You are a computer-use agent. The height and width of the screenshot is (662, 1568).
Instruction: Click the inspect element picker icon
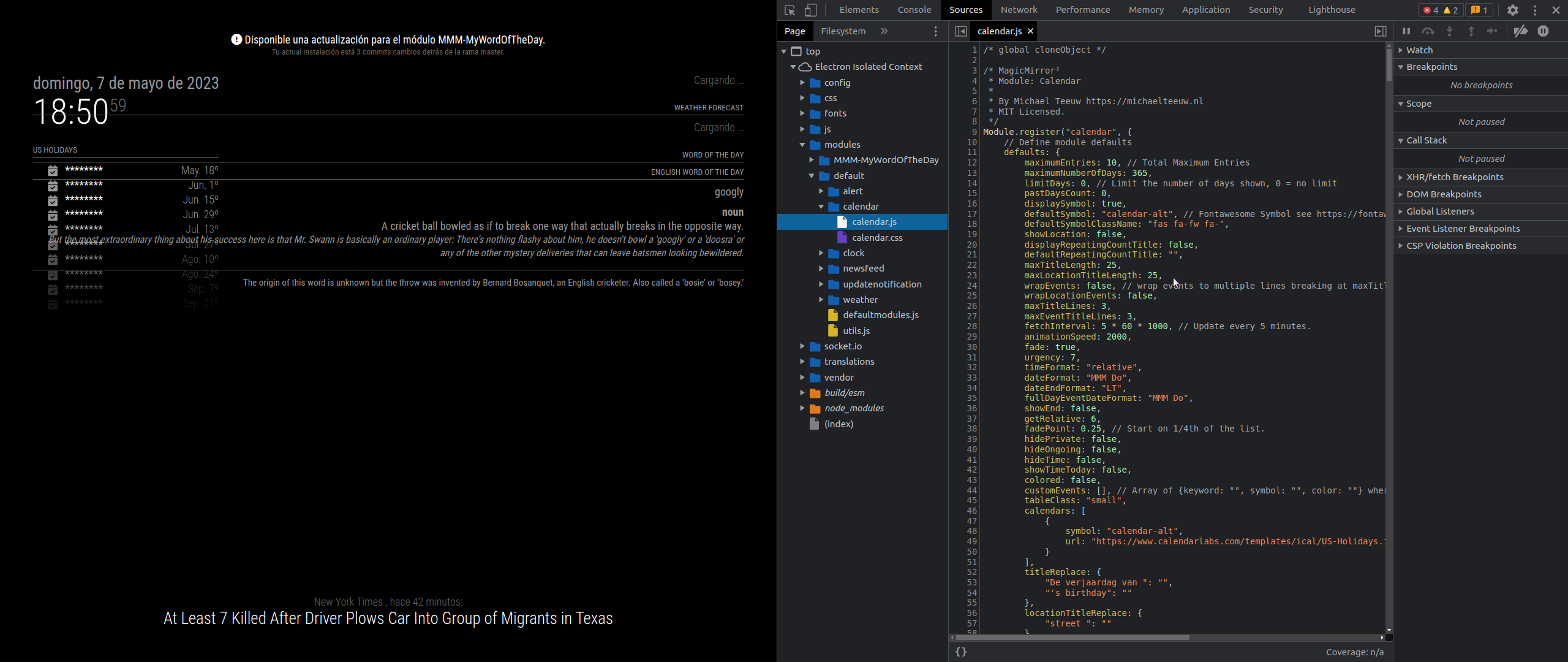[x=790, y=10]
